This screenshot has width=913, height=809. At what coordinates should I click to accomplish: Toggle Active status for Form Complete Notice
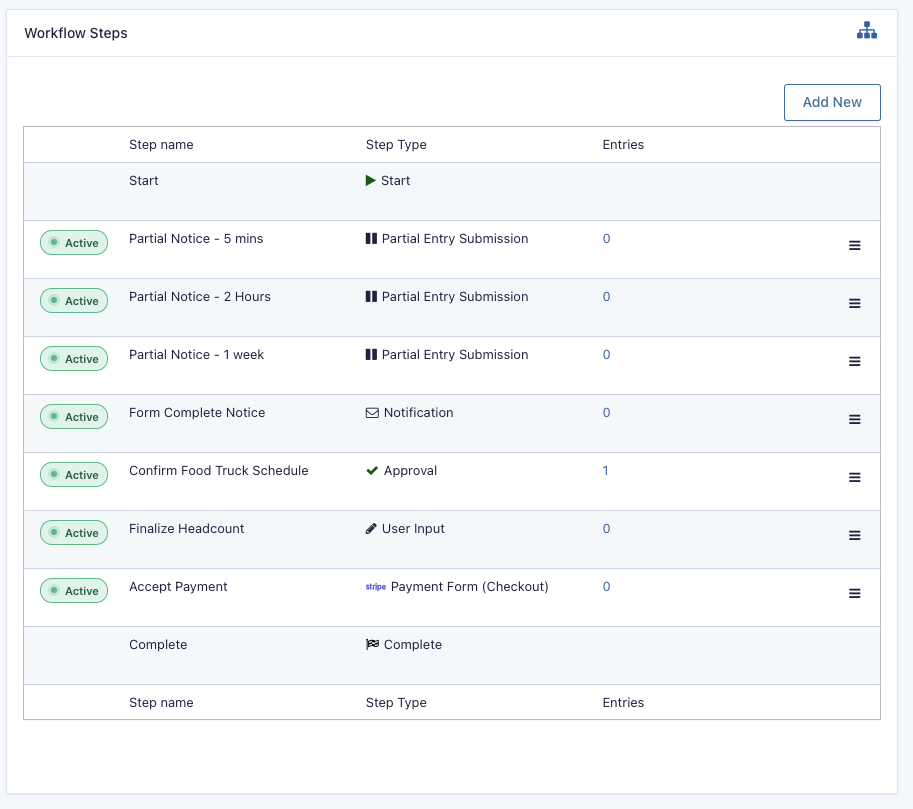point(74,417)
